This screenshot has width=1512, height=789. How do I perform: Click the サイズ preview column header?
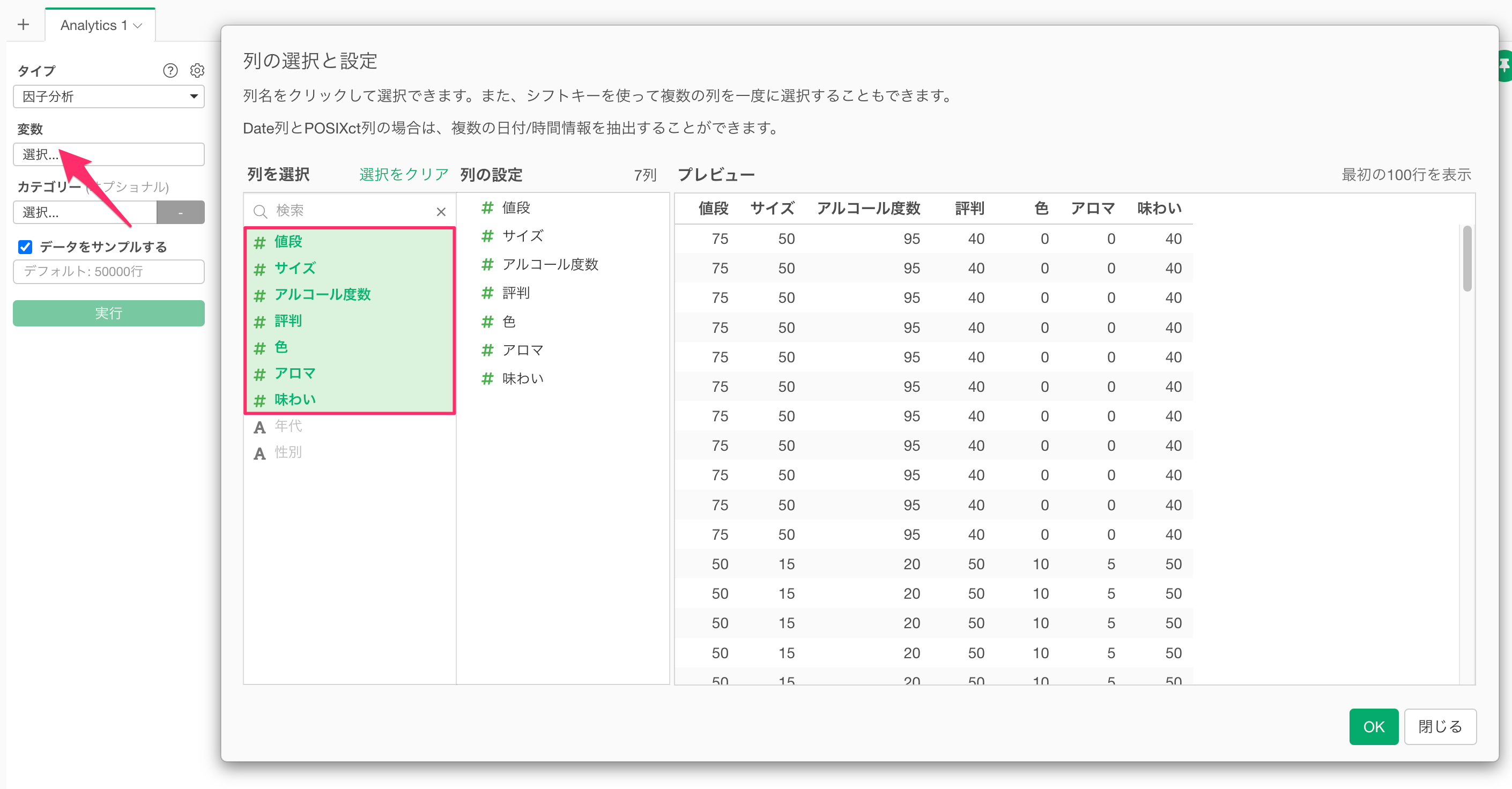[773, 209]
